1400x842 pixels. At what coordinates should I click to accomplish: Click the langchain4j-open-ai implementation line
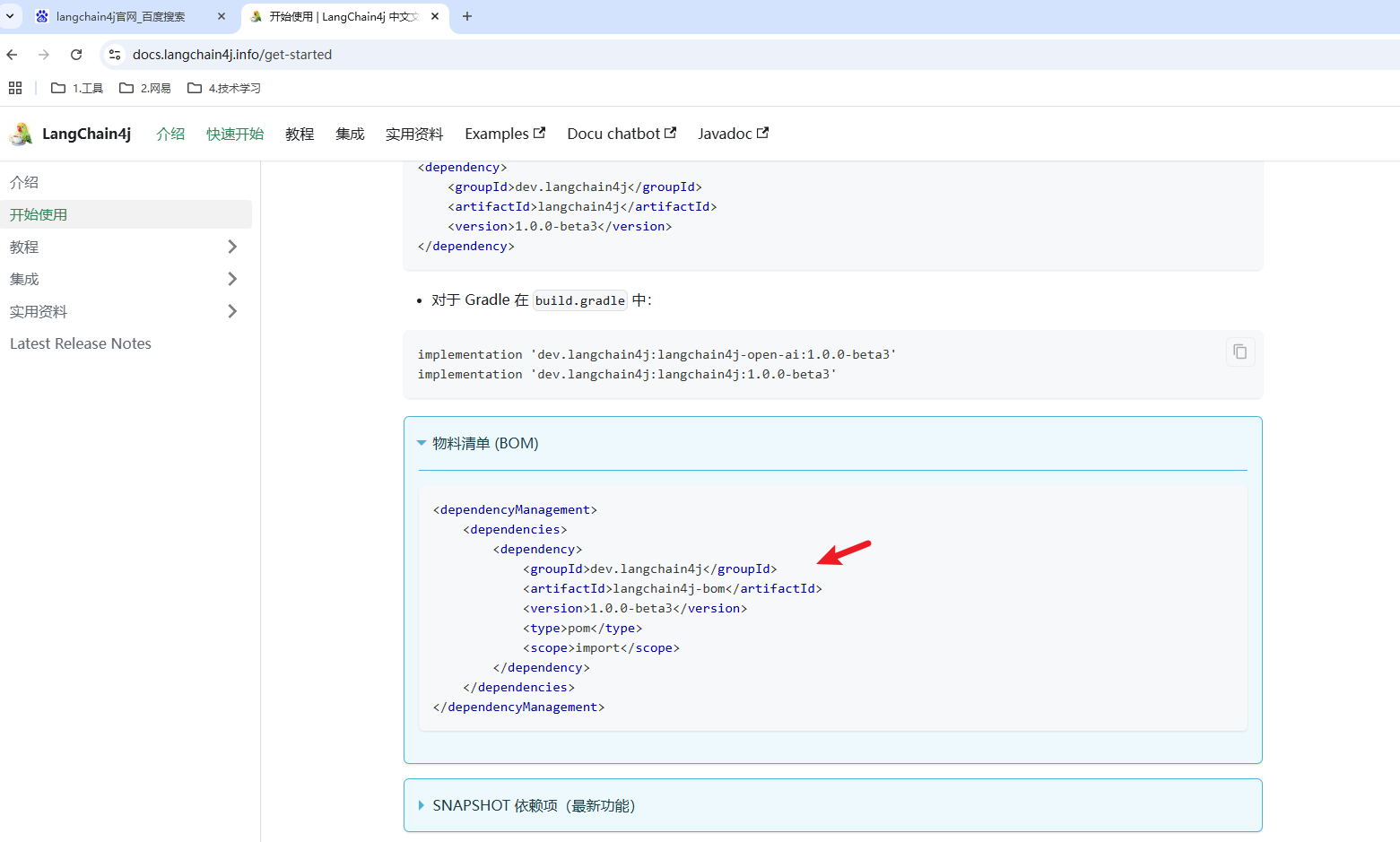pos(657,354)
